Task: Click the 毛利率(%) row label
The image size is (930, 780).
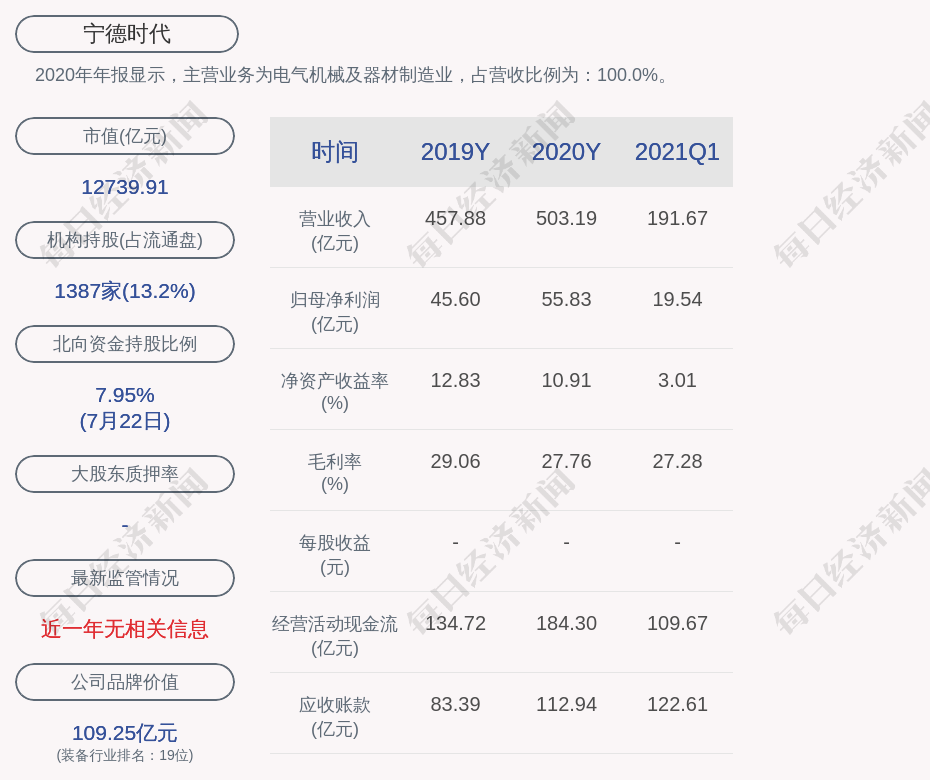Action: (x=335, y=473)
